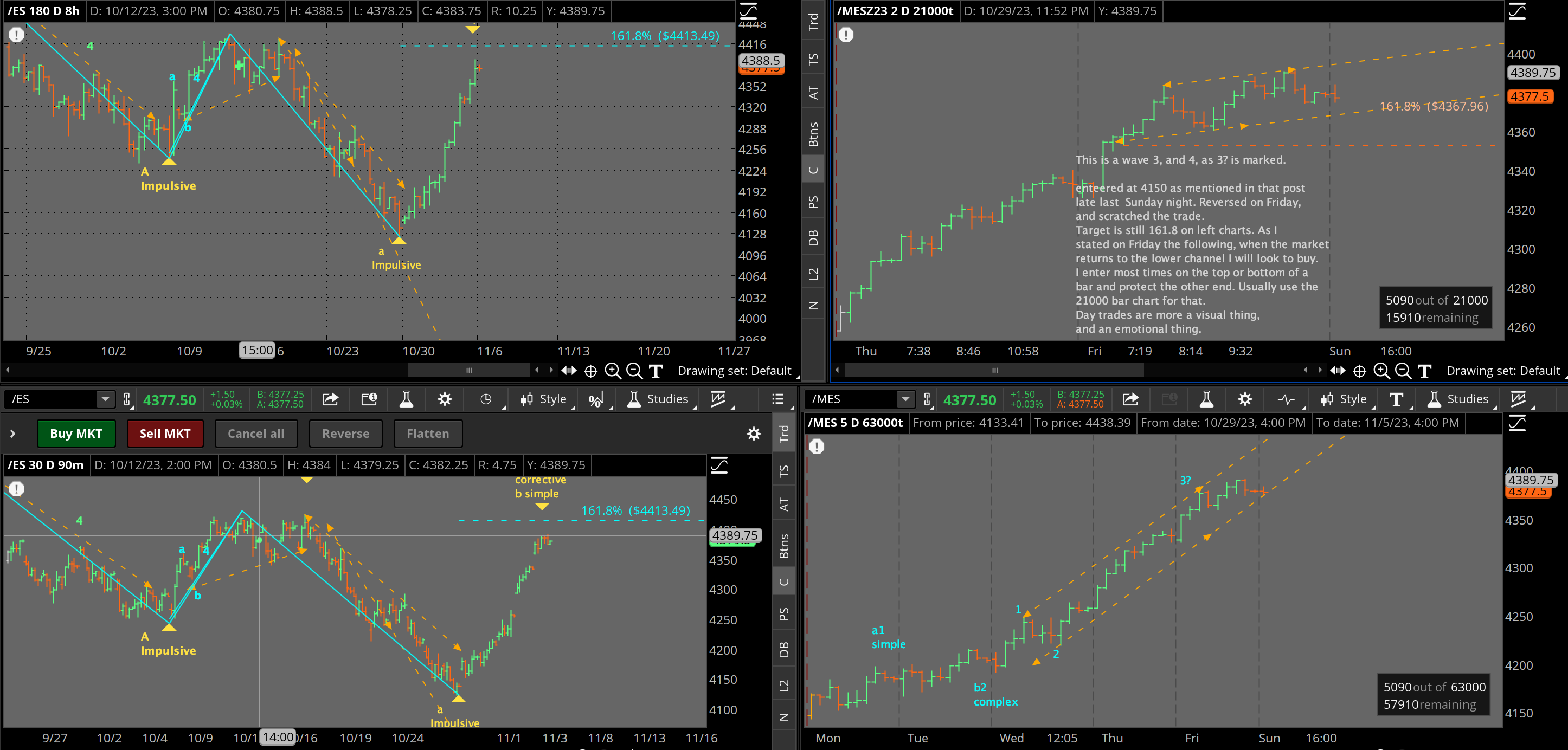Click Flatten button

coord(428,433)
